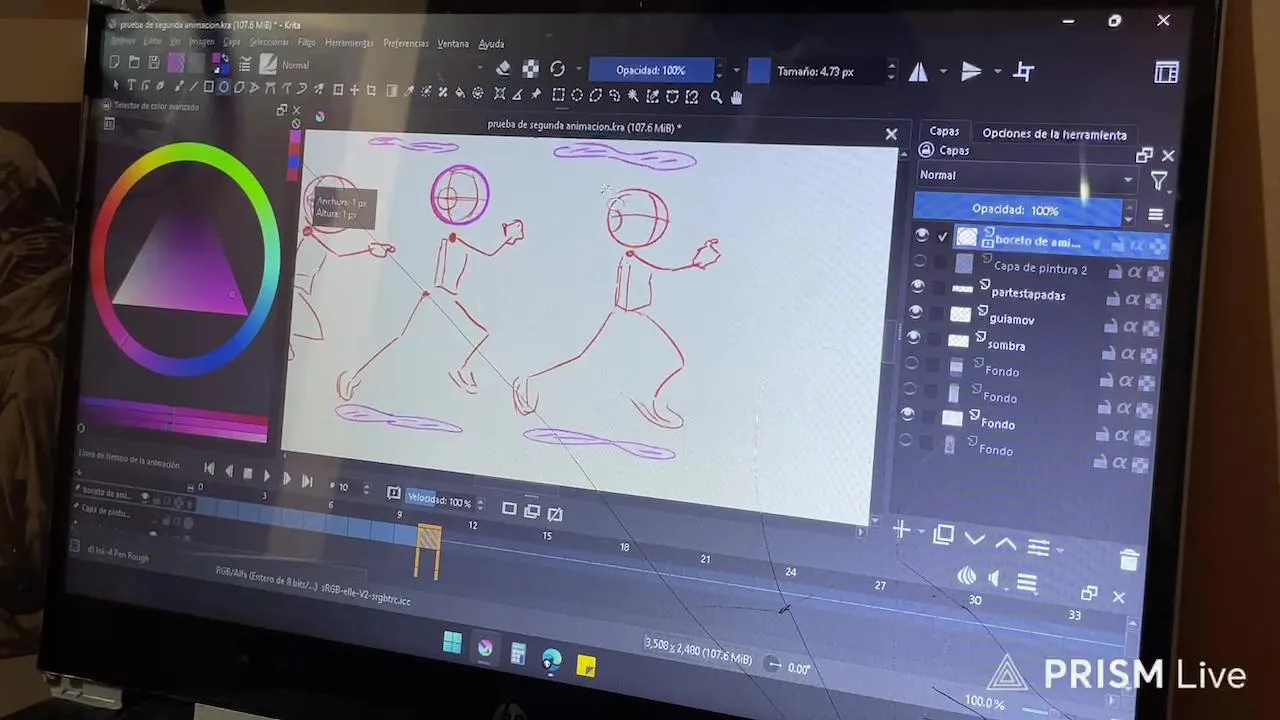Select the move tool crosshair icon
The height and width of the screenshot is (720, 1280).
click(x=354, y=90)
